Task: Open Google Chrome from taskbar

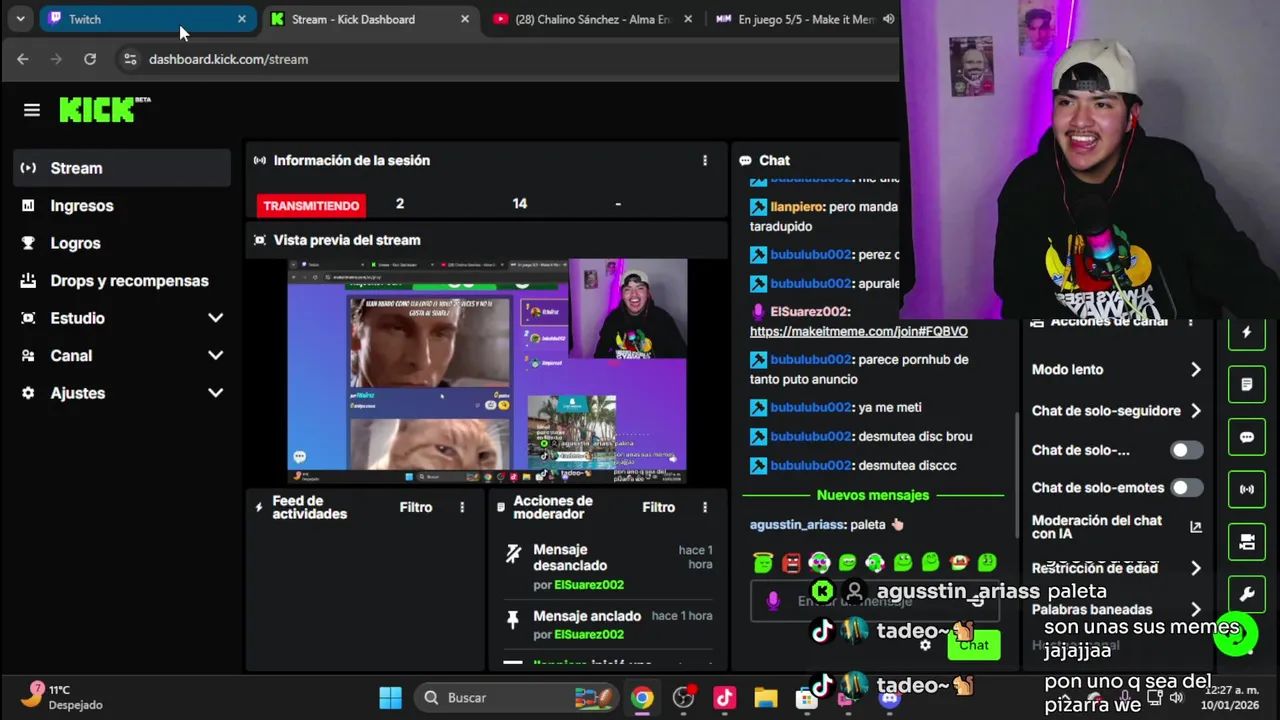Action: (x=642, y=698)
